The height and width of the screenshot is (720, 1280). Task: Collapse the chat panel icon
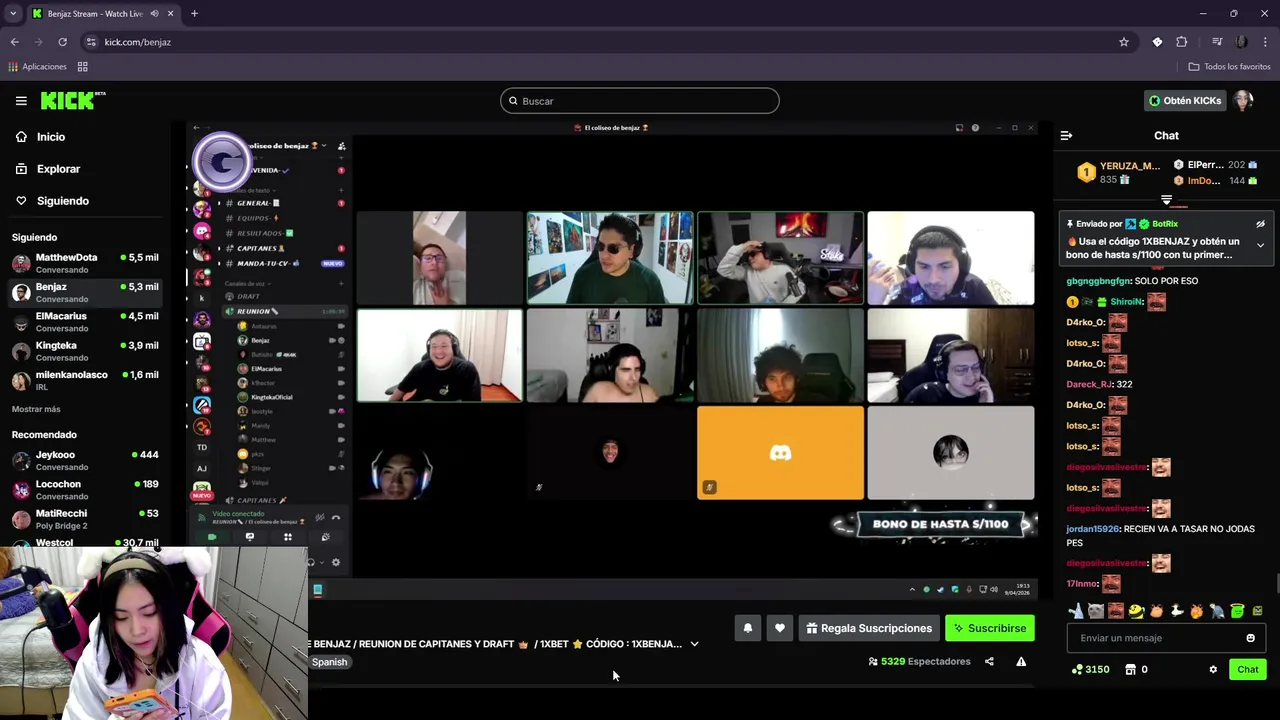[x=1066, y=135]
